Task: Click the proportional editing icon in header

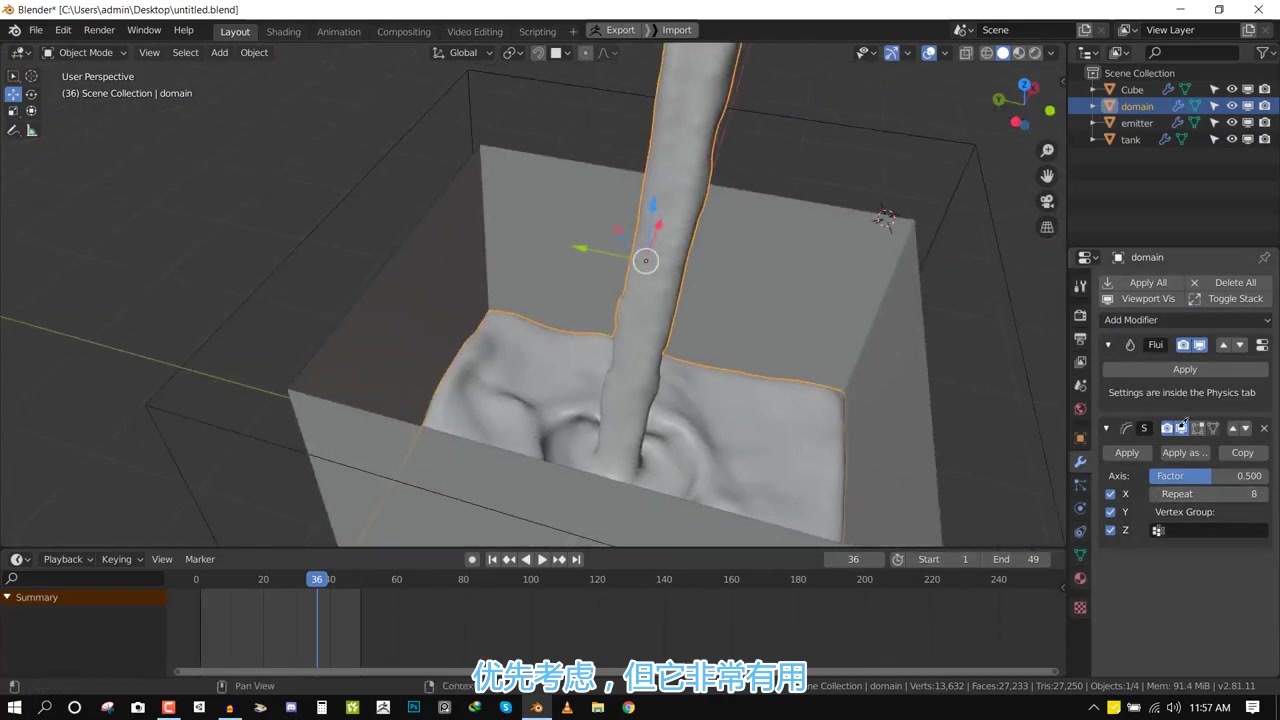Action: tap(586, 53)
